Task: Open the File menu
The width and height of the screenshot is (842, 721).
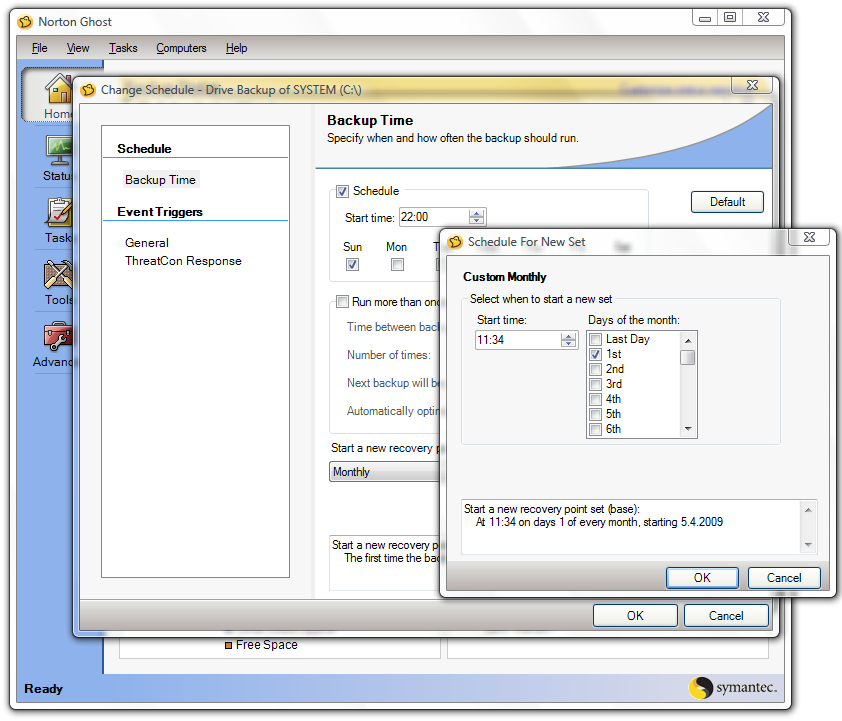Action: tap(40, 48)
